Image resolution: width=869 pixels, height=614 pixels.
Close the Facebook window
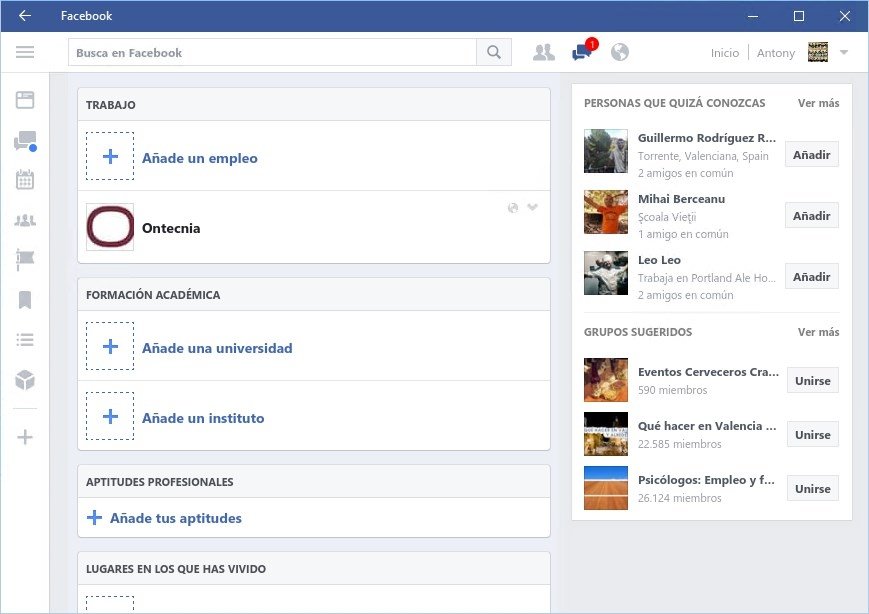click(845, 16)
